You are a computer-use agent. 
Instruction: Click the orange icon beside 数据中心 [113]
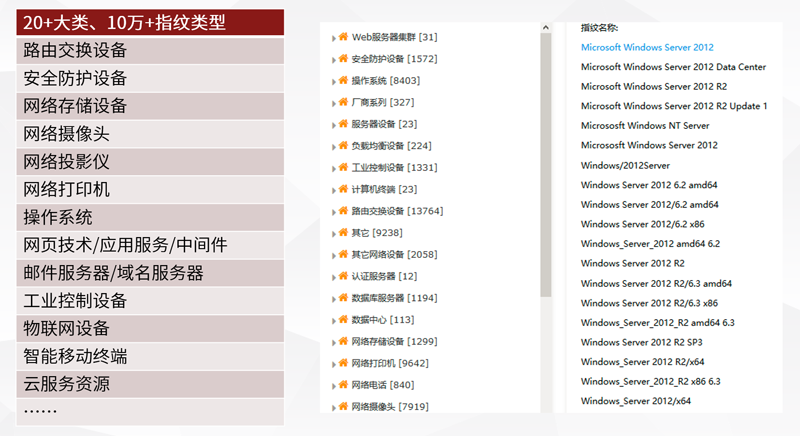click(343, 320)
